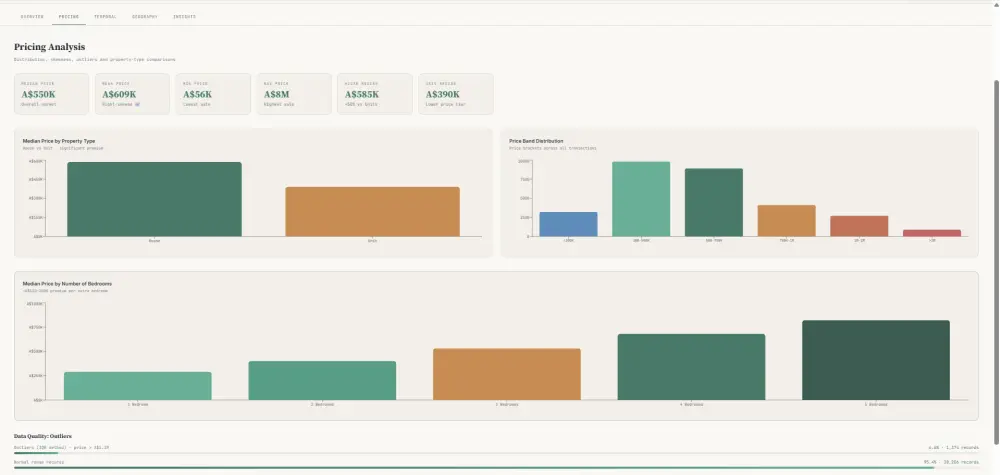Click the 4 Bedroom bar
1000x475 pixels.
(x=691, y=367)
